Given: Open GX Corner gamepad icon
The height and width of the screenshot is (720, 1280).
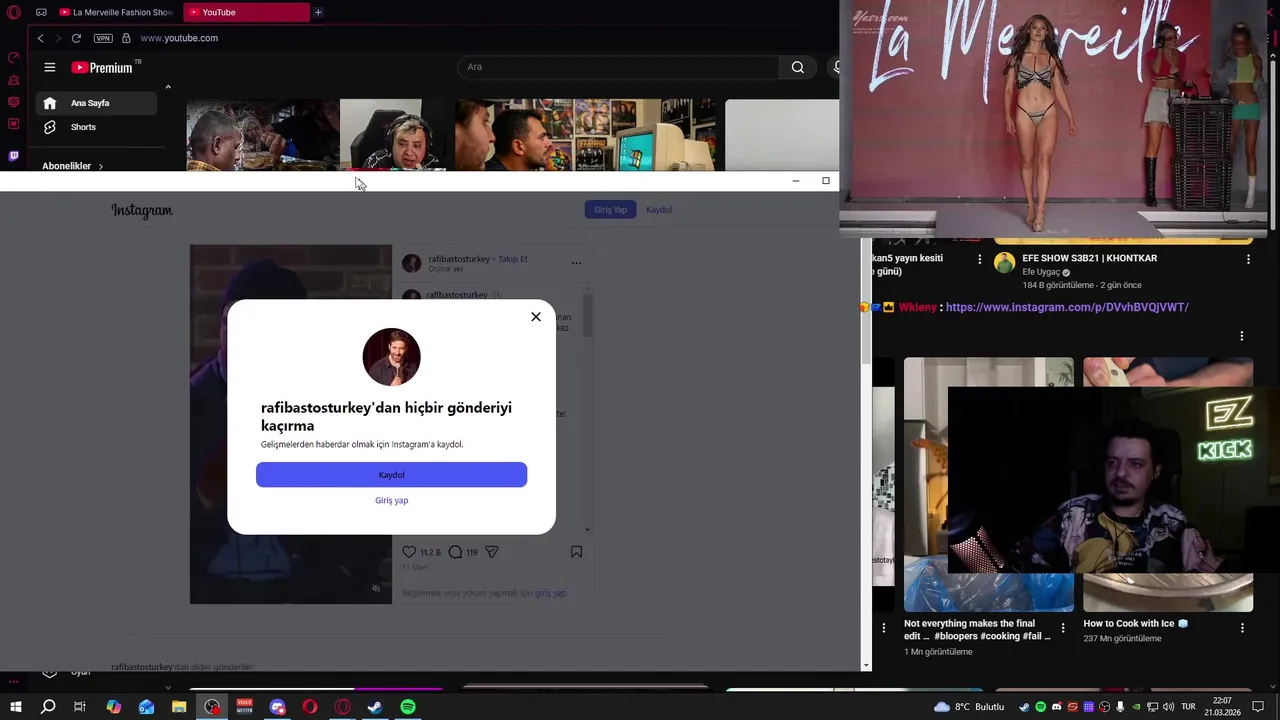Looking at the screenshot, I should [41, 12].
